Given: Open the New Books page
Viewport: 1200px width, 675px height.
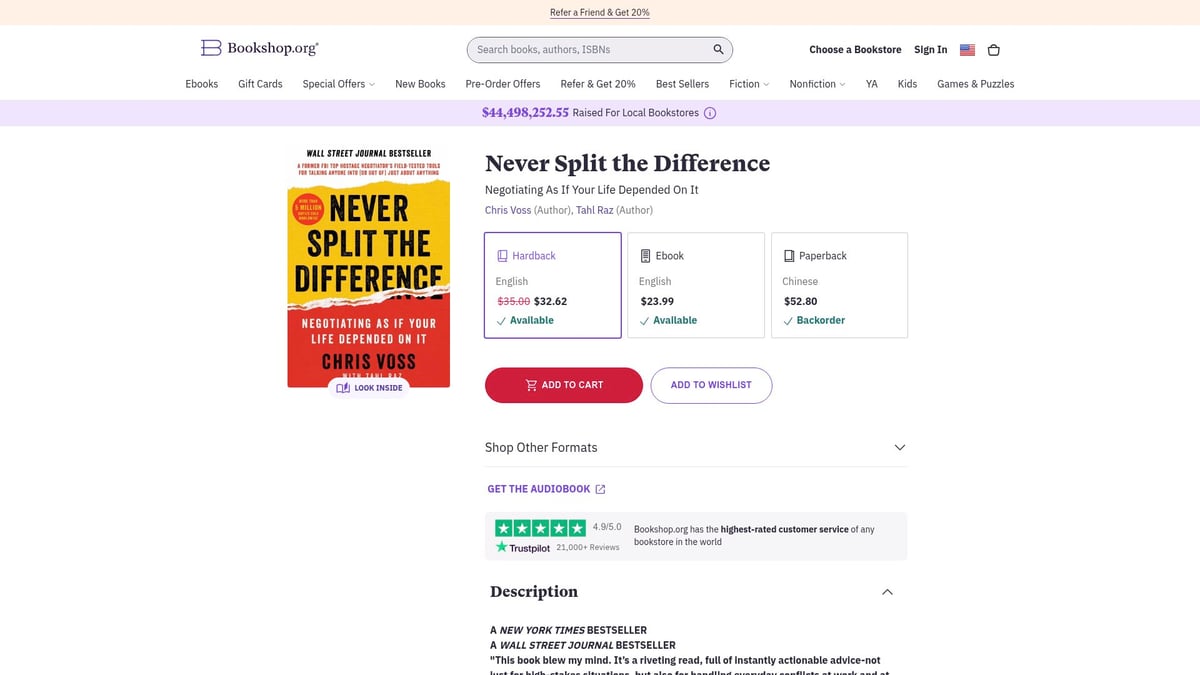Looking at the screenshot, I should tap(420, 84).
